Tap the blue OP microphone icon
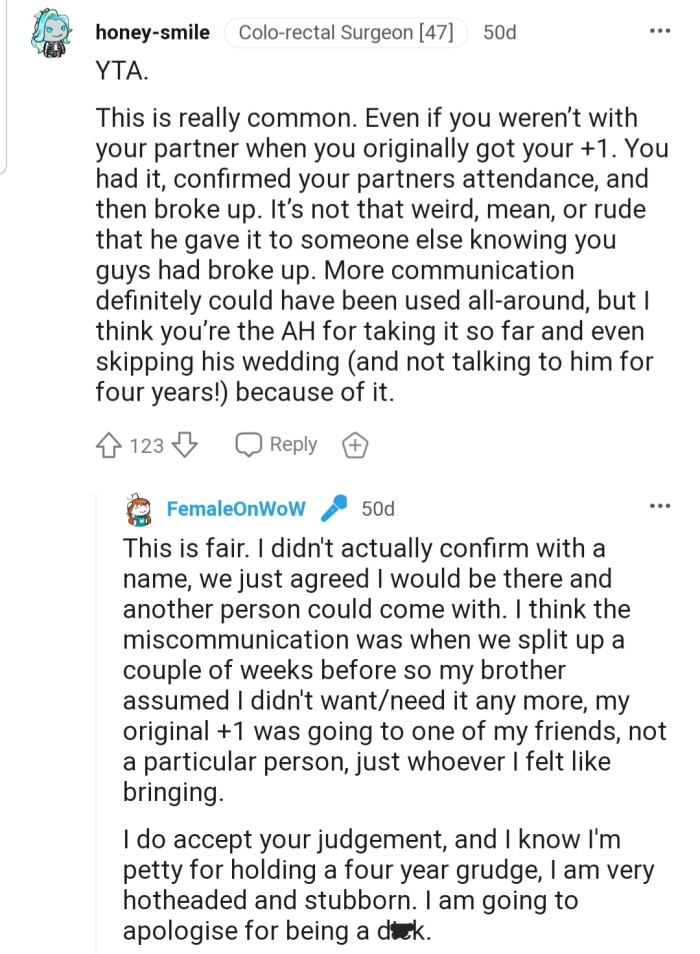Screen dimensions: 700x954 point(333,510)
